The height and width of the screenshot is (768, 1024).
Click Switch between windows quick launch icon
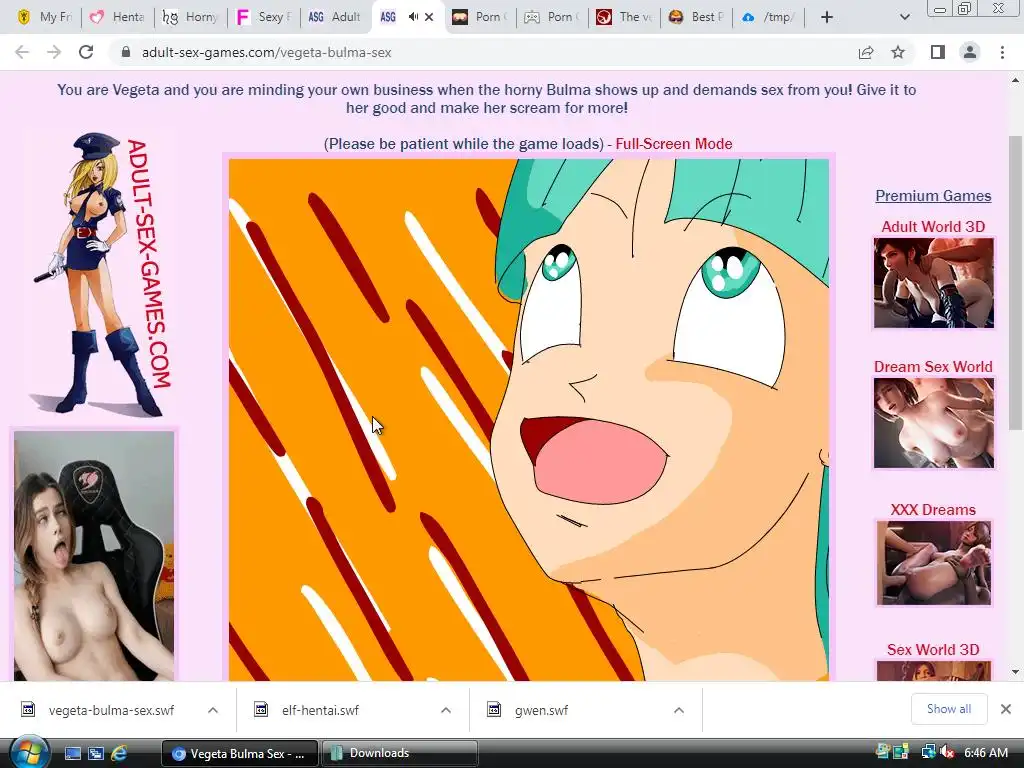[96, 754]
